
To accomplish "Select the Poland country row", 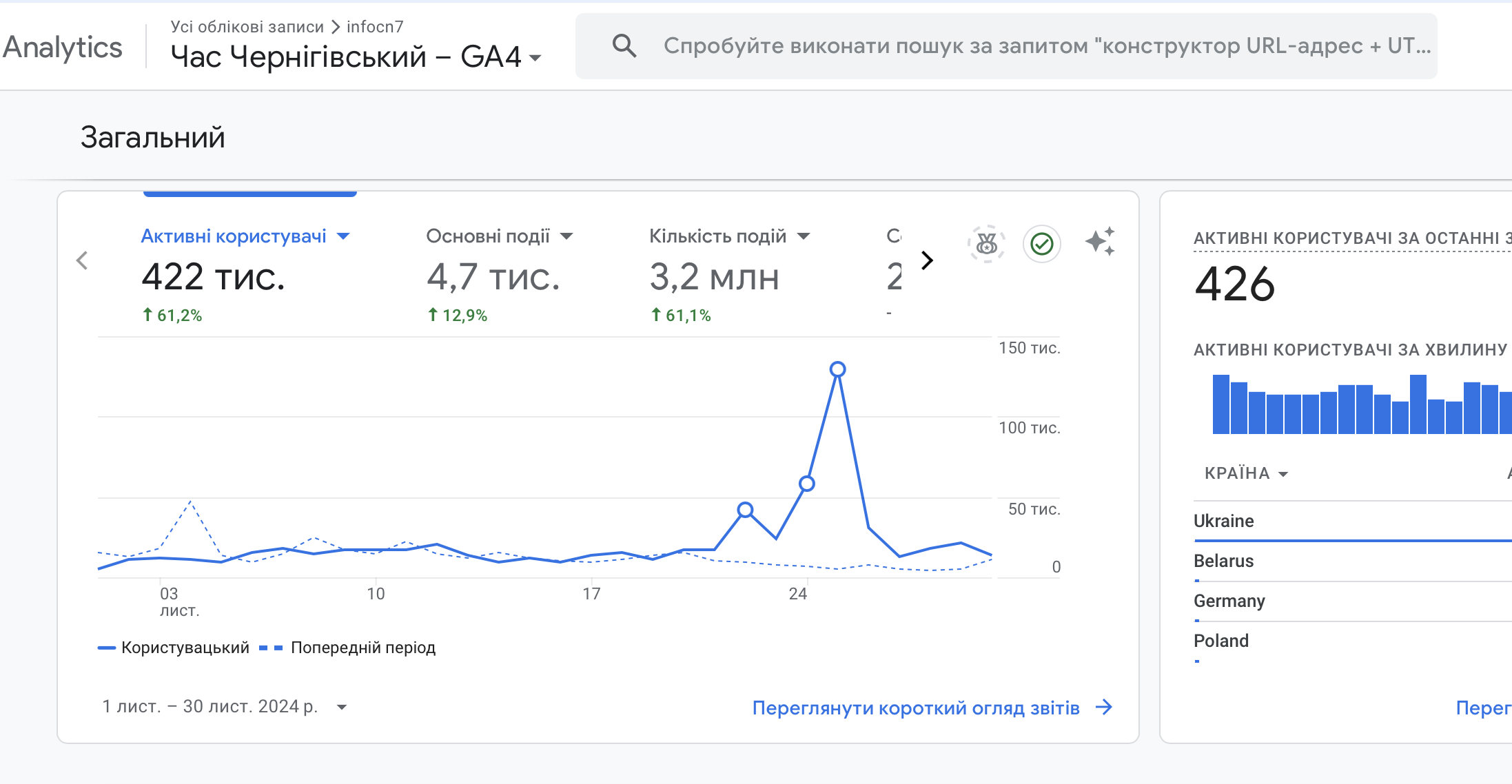I will point(1353,641).
